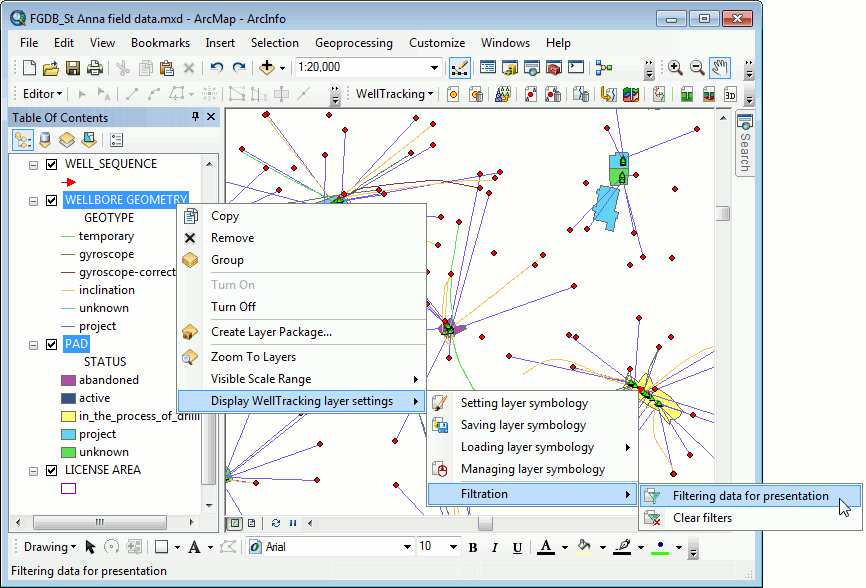
Task: Toggle the WELL_SEQUENCE layer checkbox
Action: pyautogui.click(x=52, y=165)
